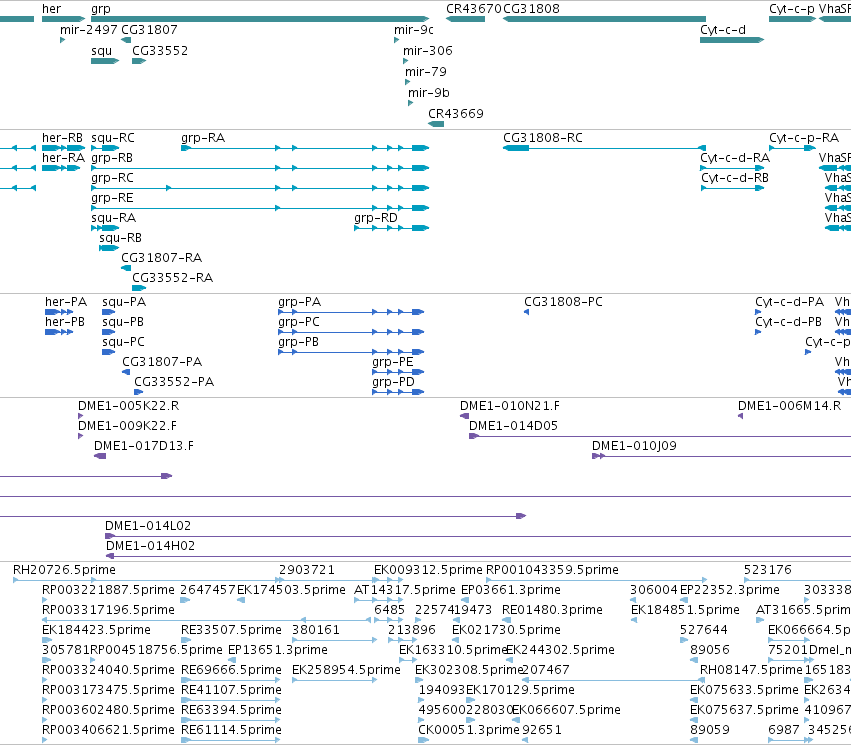
Task: Select the DME1-009K22.F clone label
Action: tap(128, 426)
